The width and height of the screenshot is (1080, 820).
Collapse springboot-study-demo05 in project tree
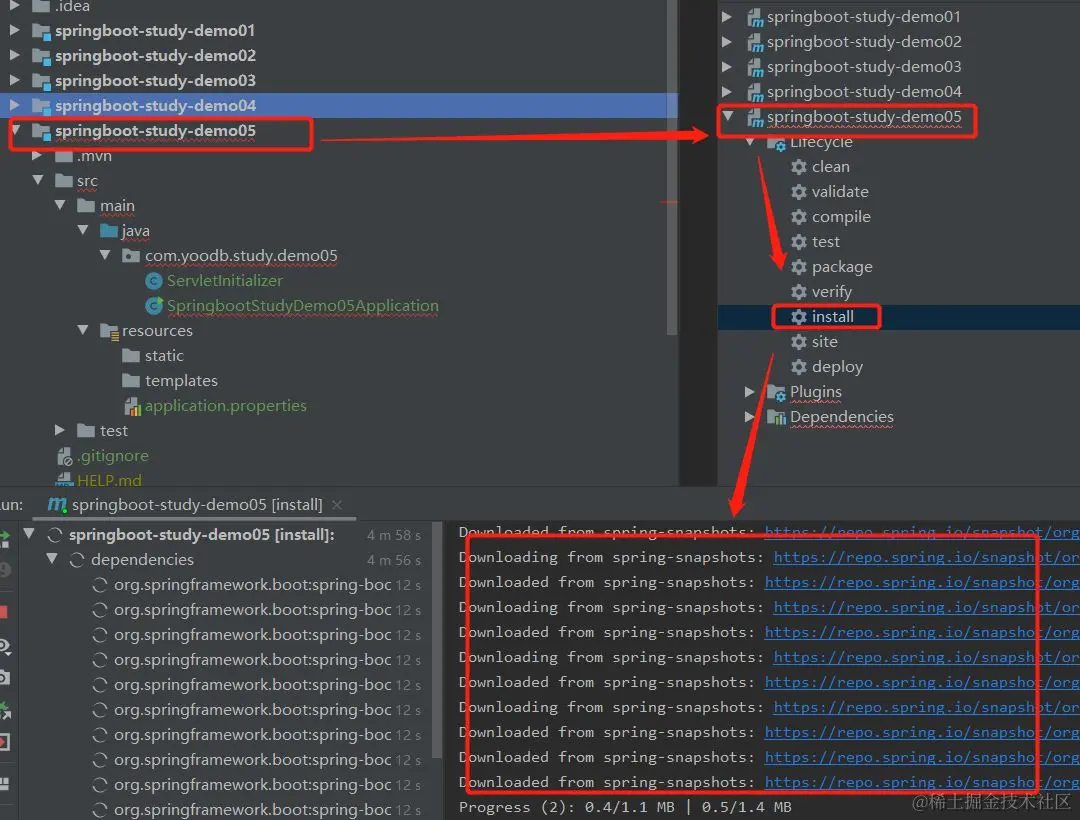[x=16, y=130]
